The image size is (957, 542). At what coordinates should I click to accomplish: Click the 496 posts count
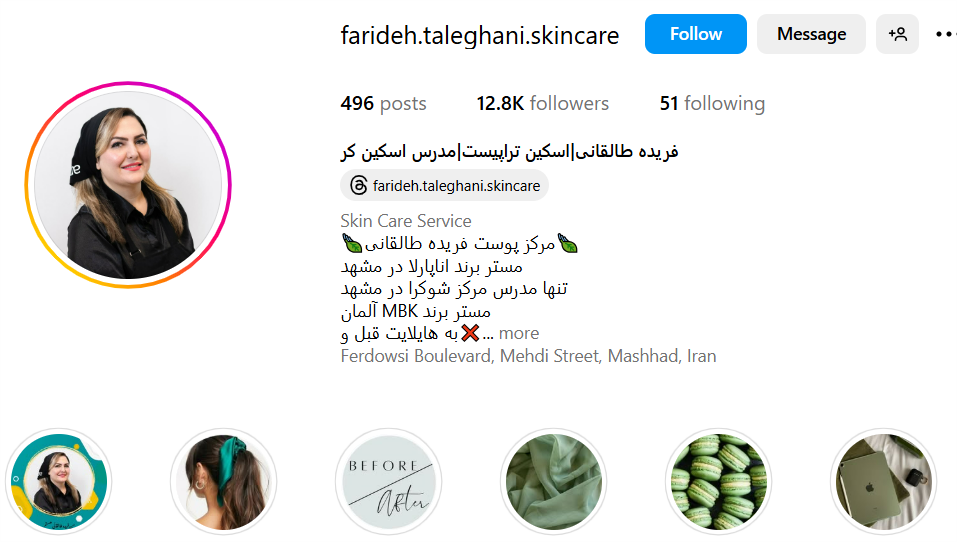[383, 103]
